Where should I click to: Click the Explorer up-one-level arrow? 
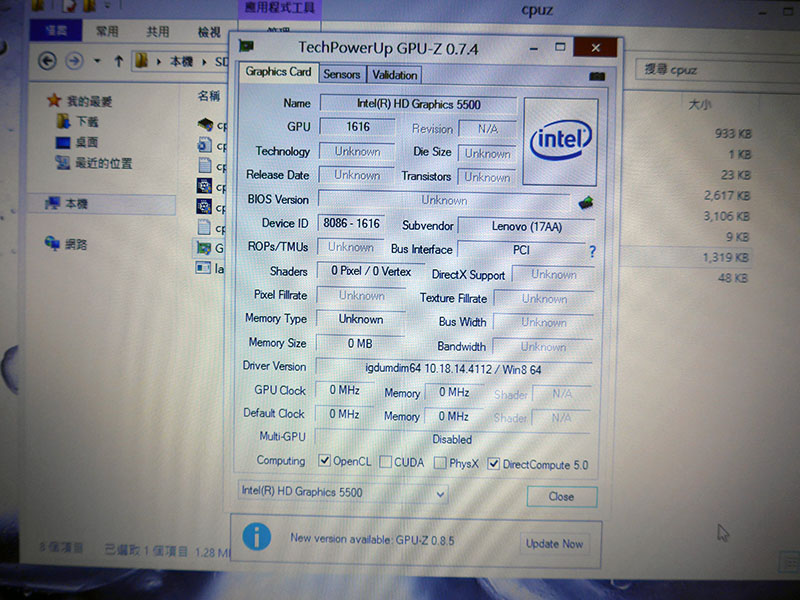coord(119,61)
